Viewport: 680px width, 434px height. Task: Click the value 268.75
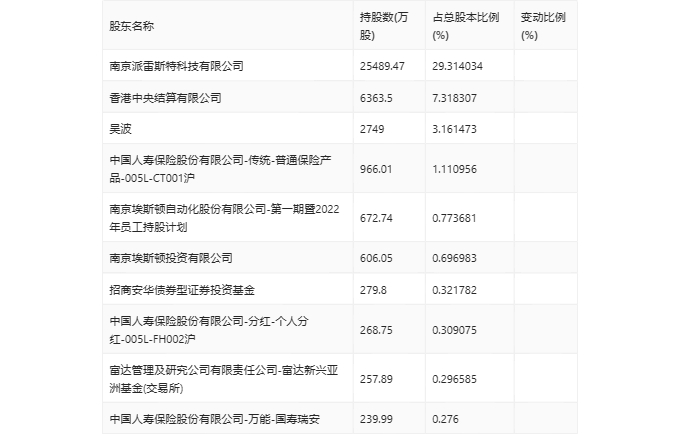pyautogui.click(x=376, y=330)
